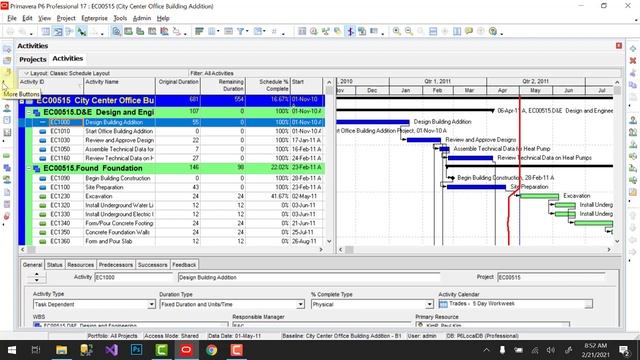This screenshot has width=640, height=360.
Task: Switch to the Projects tab
Action: coord(33,59)
